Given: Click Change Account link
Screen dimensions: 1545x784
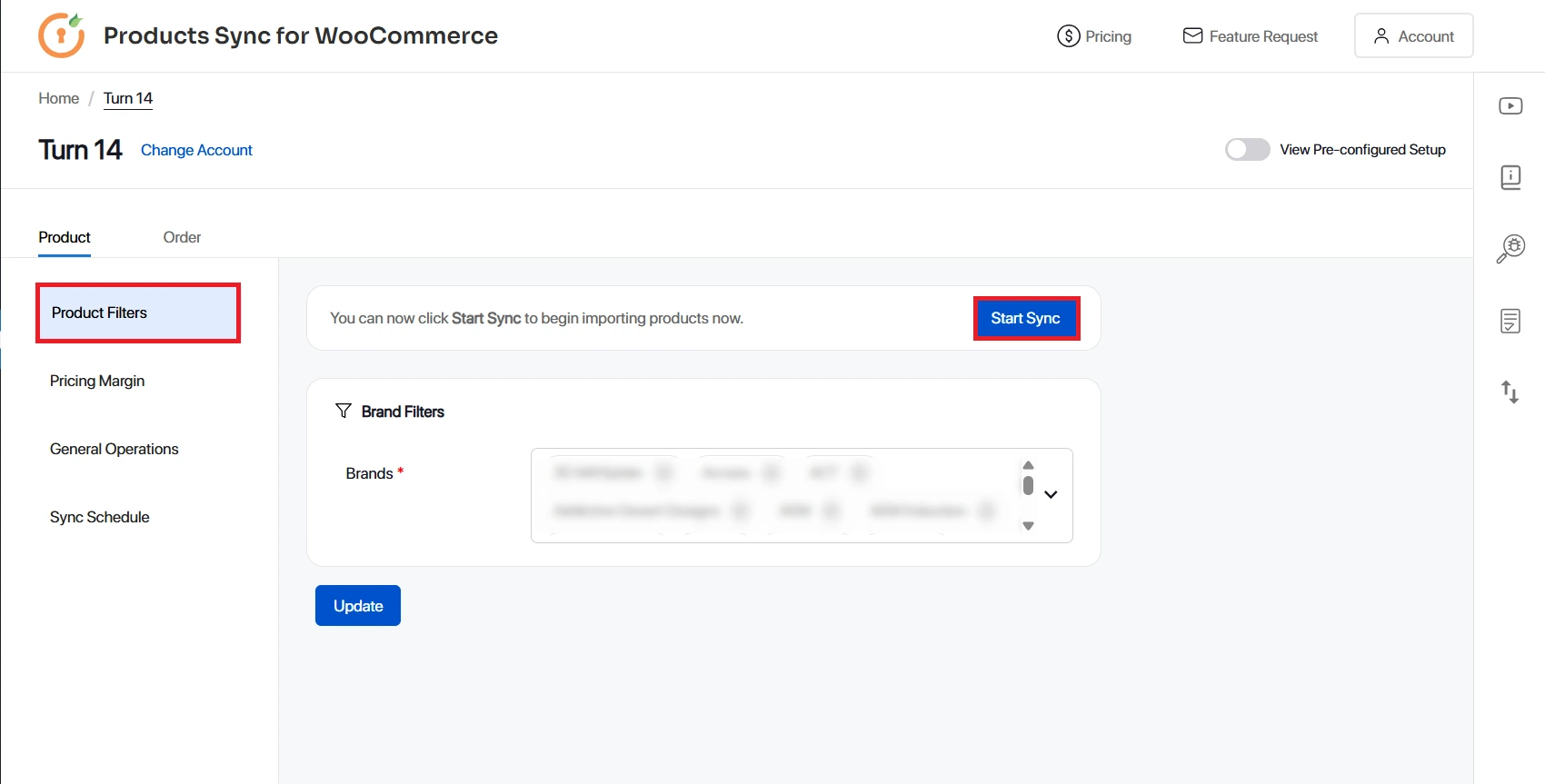Looking at the screenshot, I should pyautogui.click(x=196, y=150).
